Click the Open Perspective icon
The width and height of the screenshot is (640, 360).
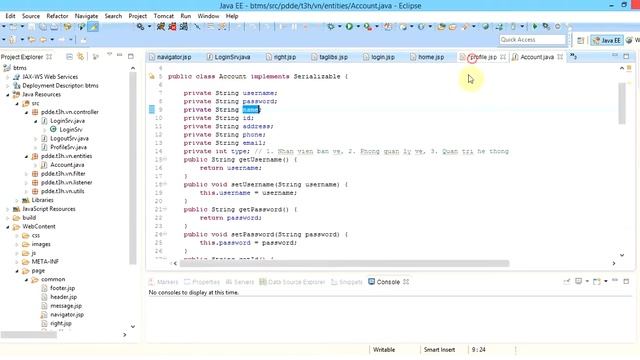[580, 40]
